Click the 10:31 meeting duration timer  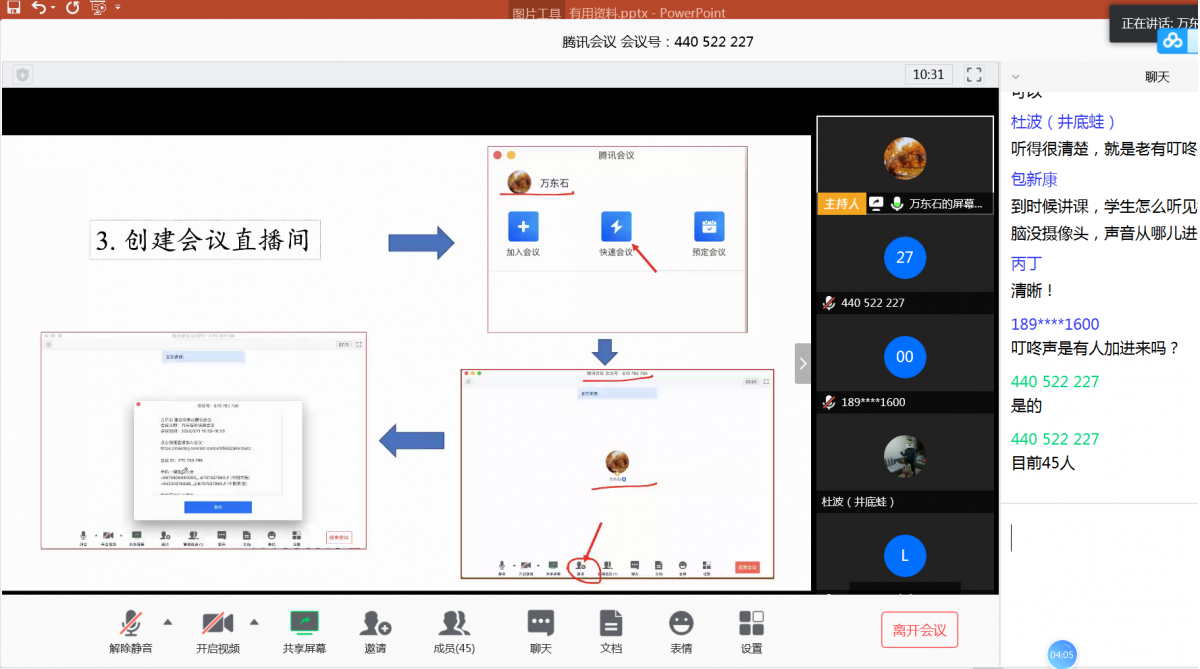928,75
